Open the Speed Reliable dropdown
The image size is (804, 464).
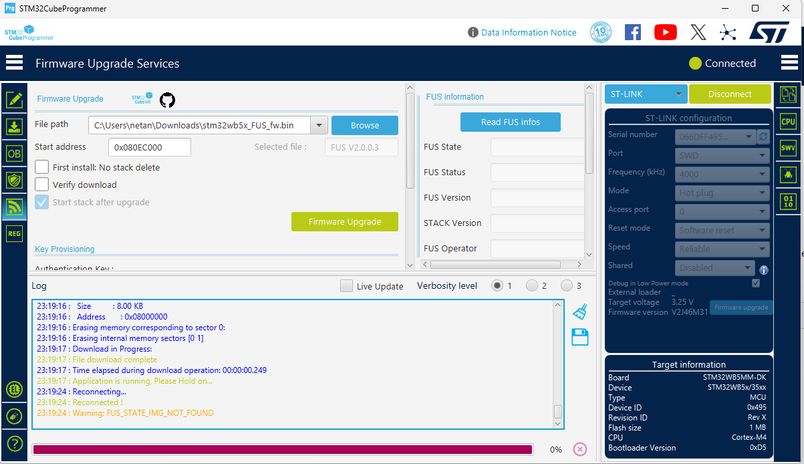click(722, 249)
